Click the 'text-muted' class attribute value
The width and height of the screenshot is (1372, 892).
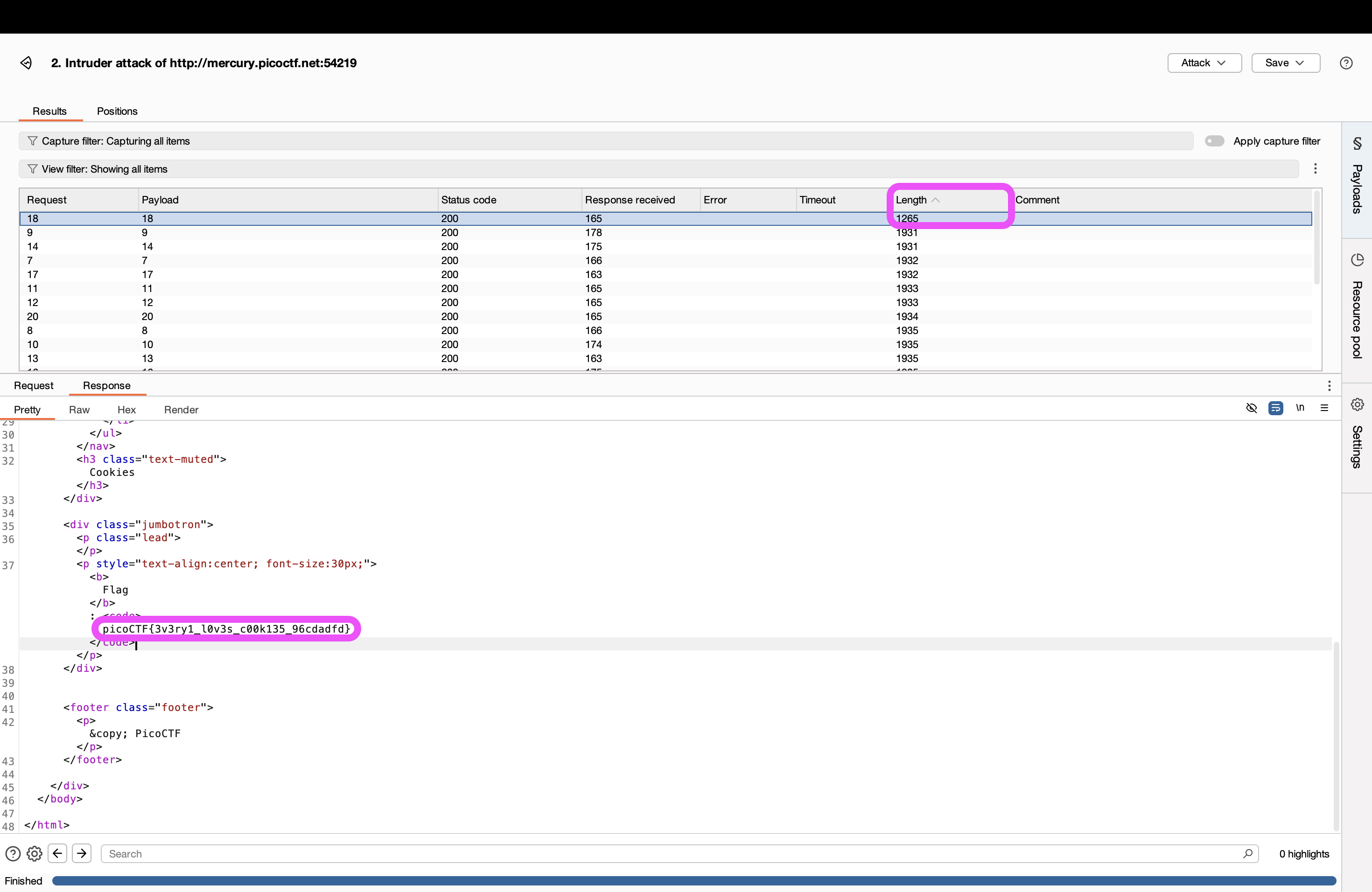(181, 459)
